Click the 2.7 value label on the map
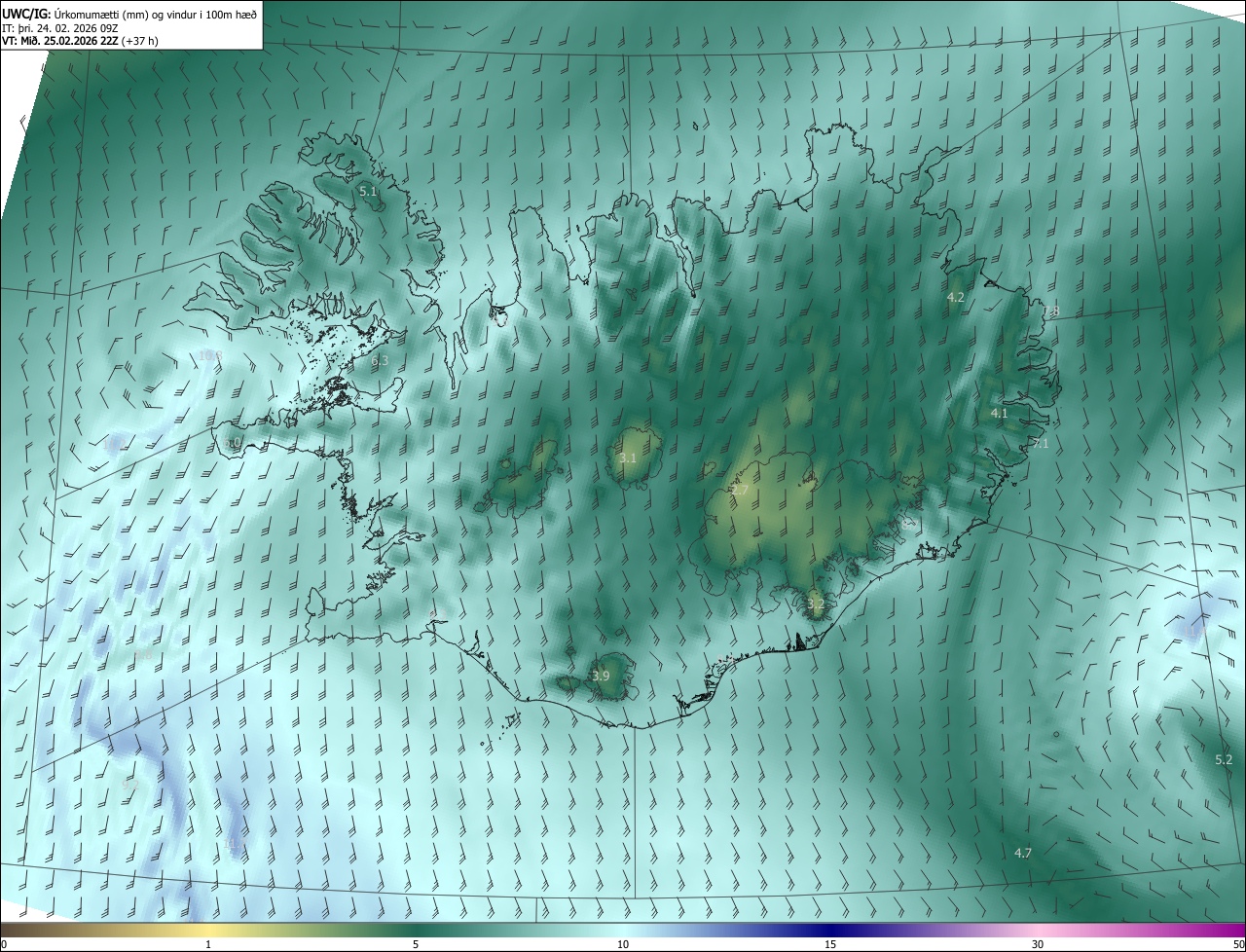 tap(740, 491)
